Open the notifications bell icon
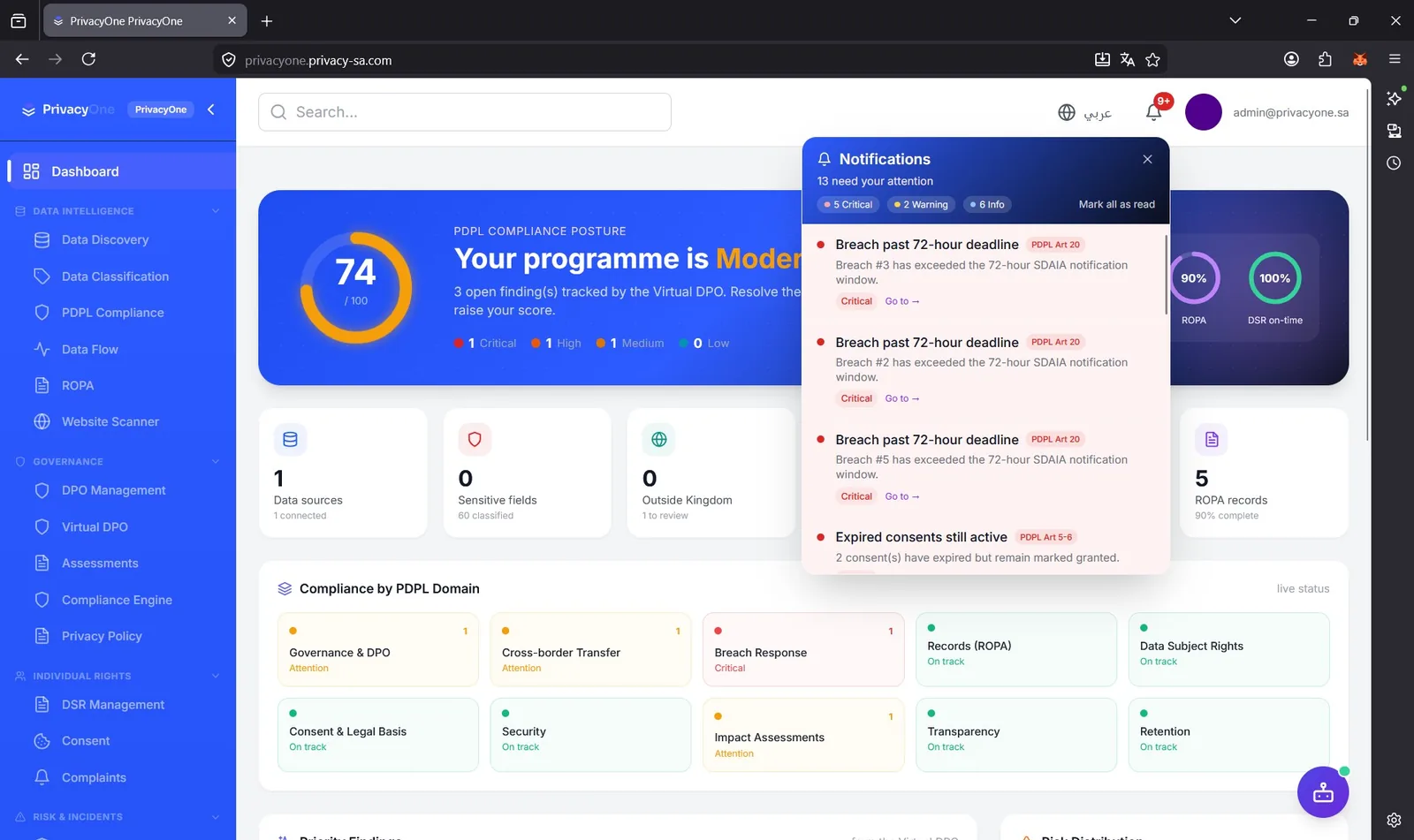1414x840 pixels. (x=1153, y=112)
